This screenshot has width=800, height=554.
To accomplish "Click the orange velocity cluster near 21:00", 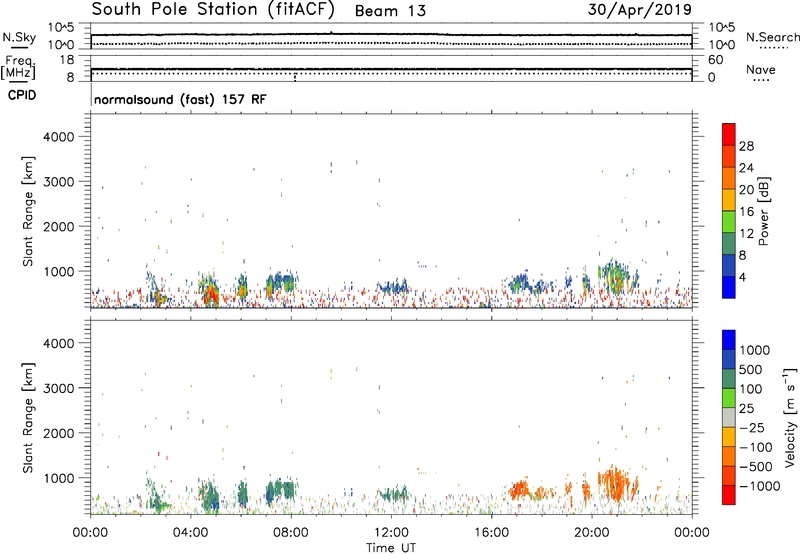I will pyautogui.click(x=615, y=484).
